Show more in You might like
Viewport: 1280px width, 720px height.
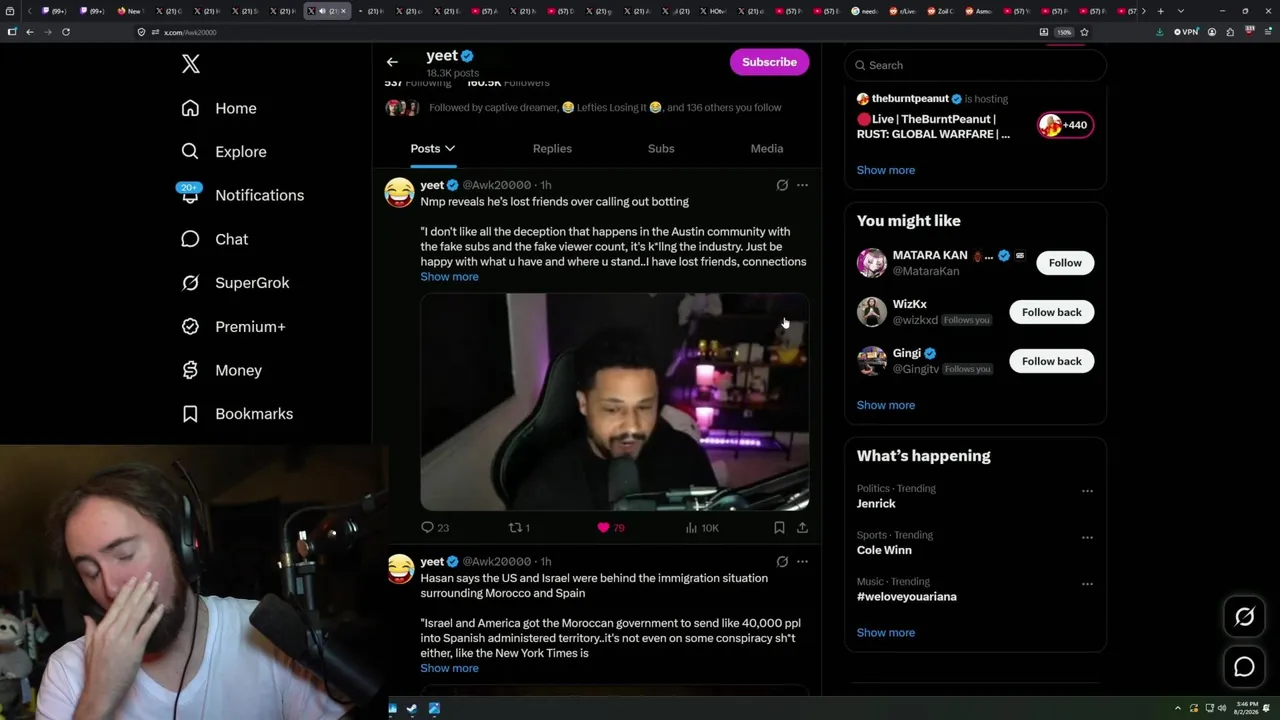pyautogui.click(x=885, y=405)
